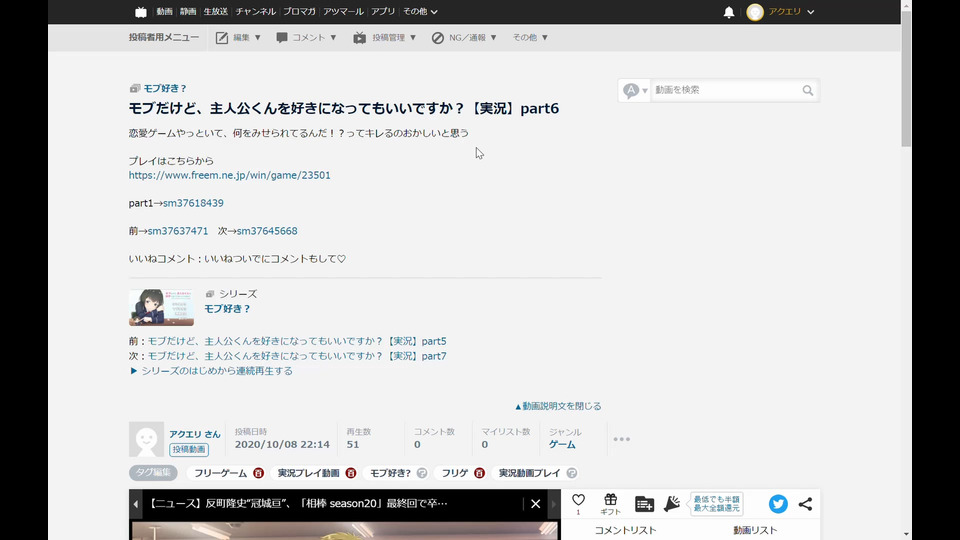Click the フリーゲーム tag
This screenshot has width=960, height=540.
coord(220,473)
